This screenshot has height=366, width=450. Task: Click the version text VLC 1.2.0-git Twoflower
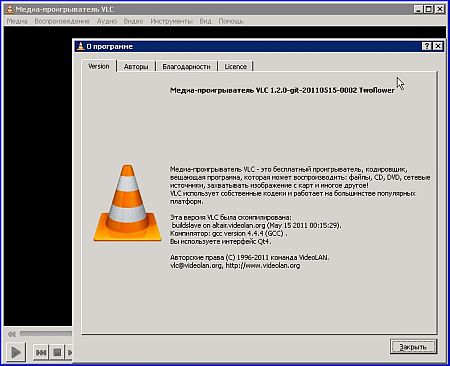pos(282,90)
